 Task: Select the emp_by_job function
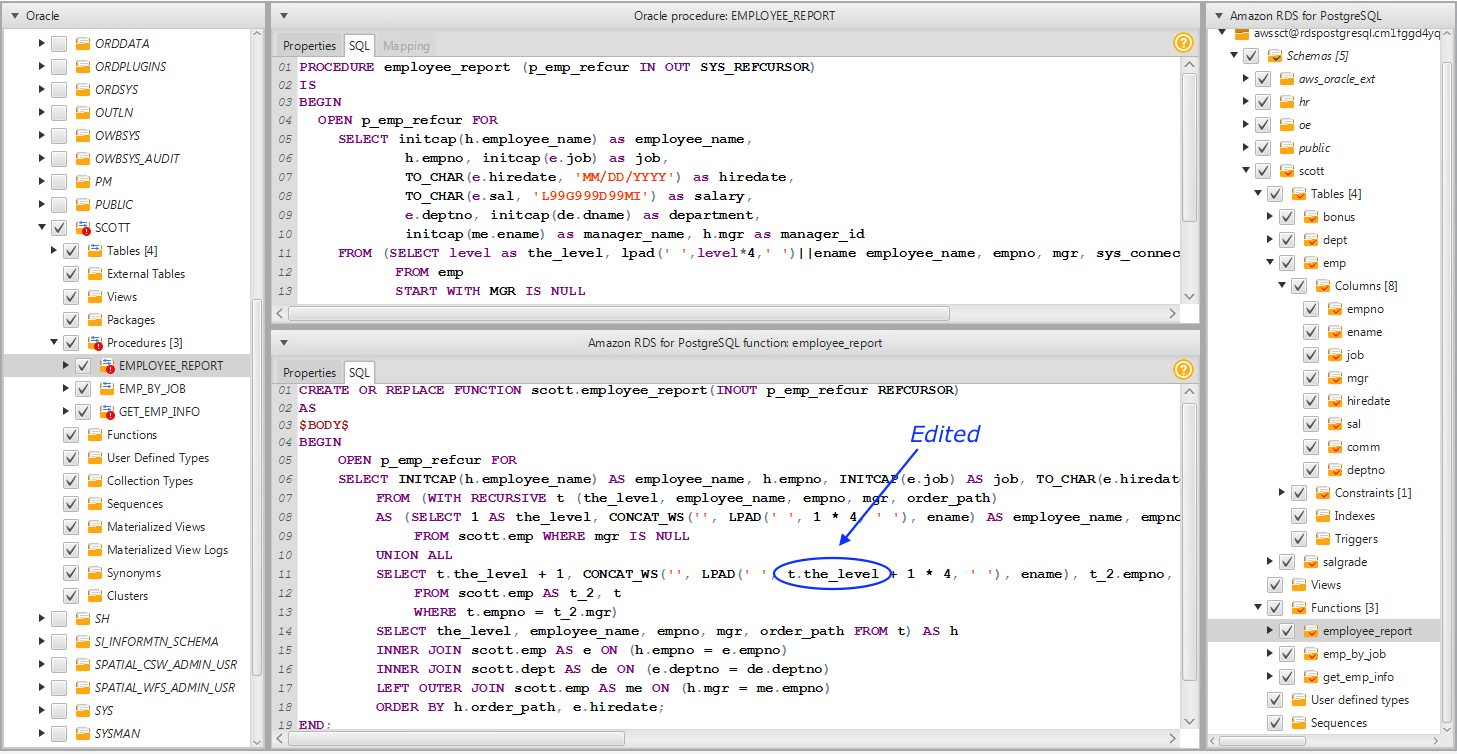point(1354,654)
